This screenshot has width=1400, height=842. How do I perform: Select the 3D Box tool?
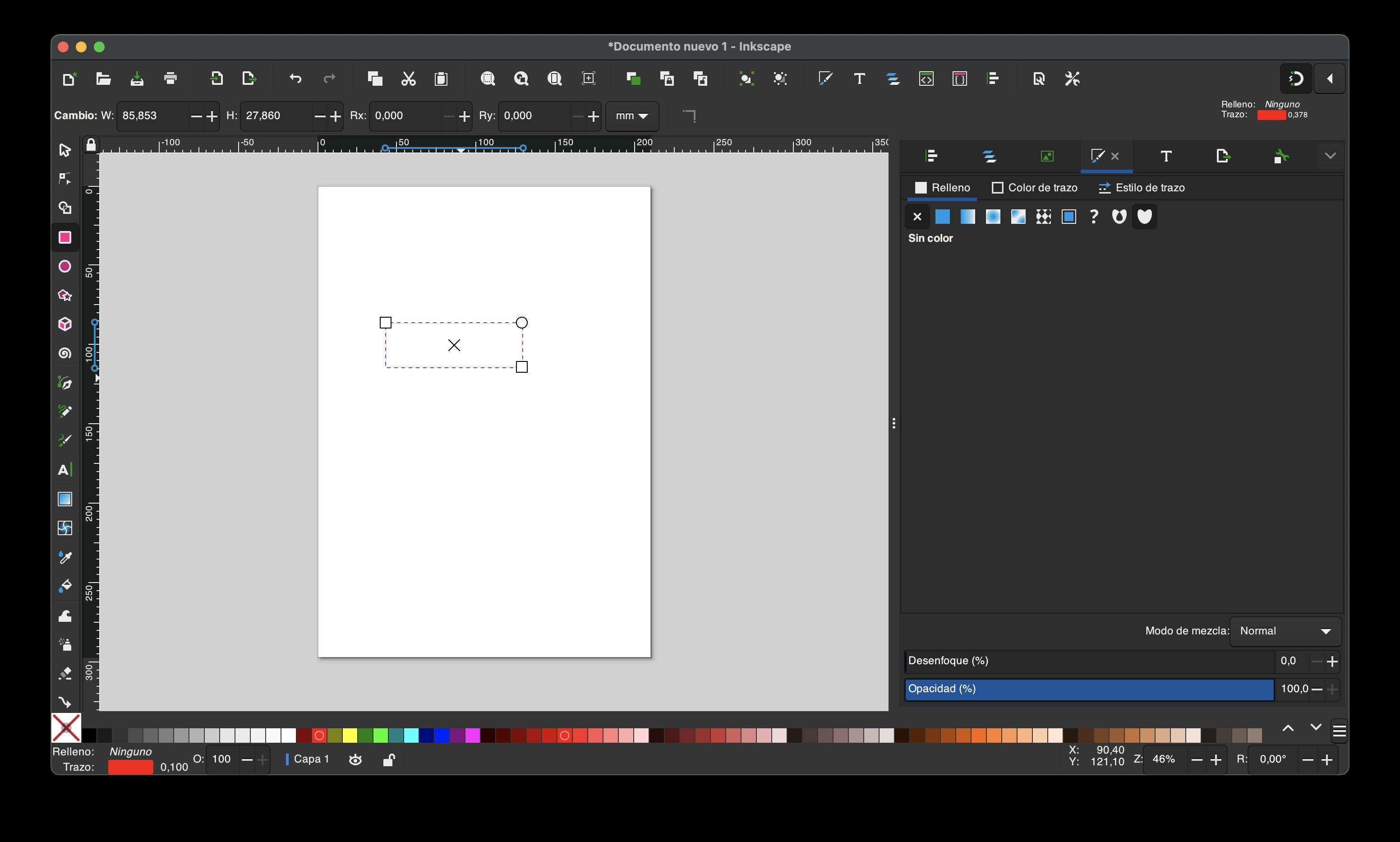(x=64, y=324)
